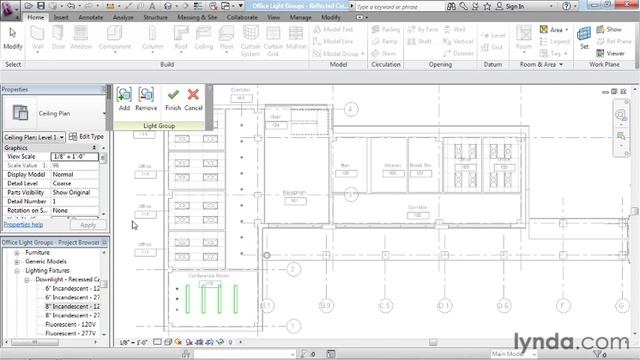The height and width of the screenshot is (360, 640).
Task: Click the navigation wheel icon in drawing area
Action: tap(620, 115)
